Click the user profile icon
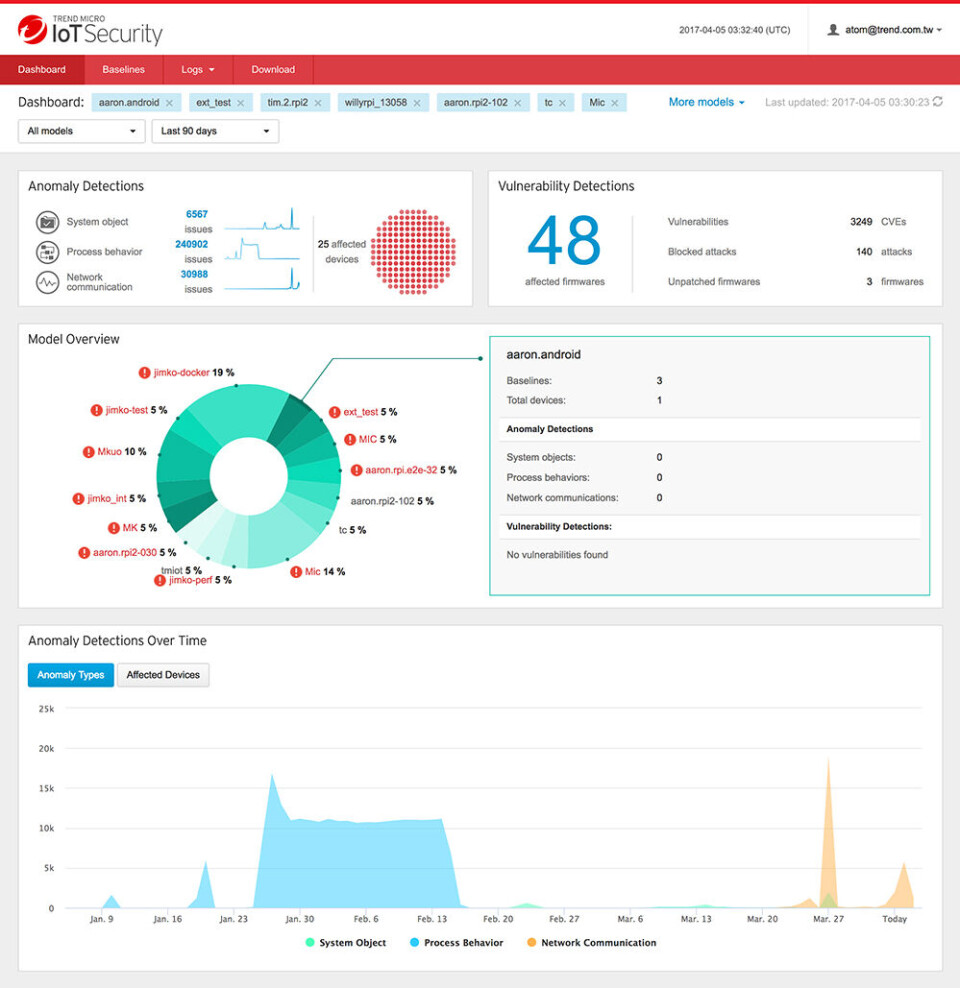The height and width of the screenshot is (988, 960). pyautogui.click(x=833, y=30)
